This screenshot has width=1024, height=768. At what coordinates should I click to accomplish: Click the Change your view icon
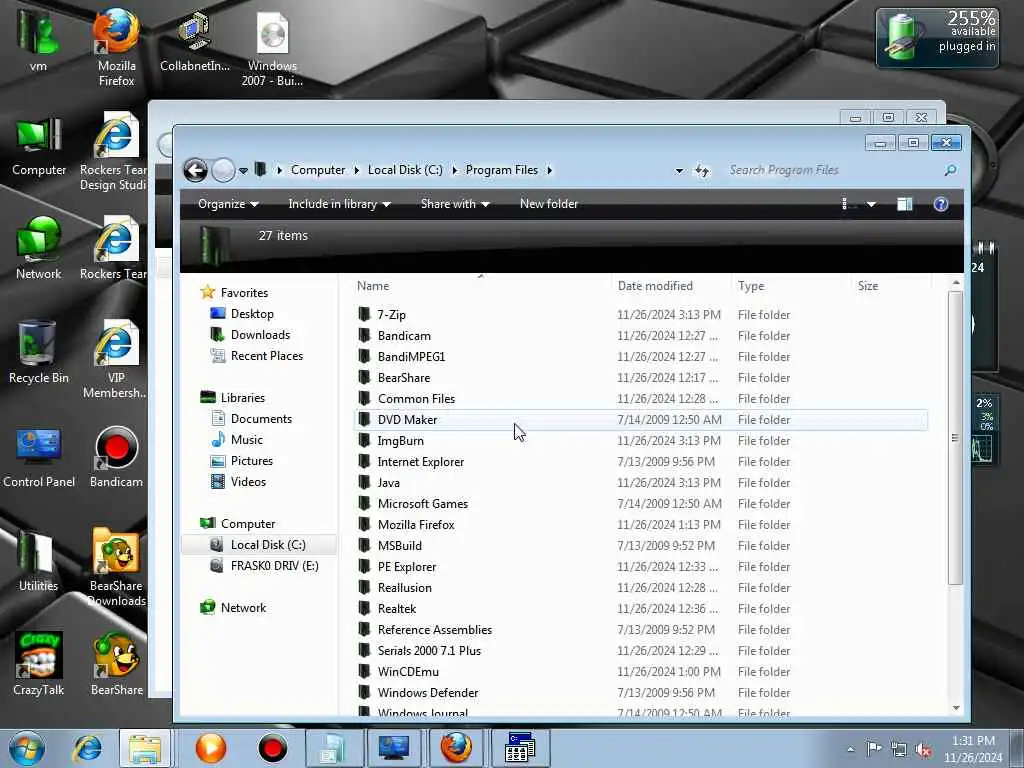pos(848,204)
